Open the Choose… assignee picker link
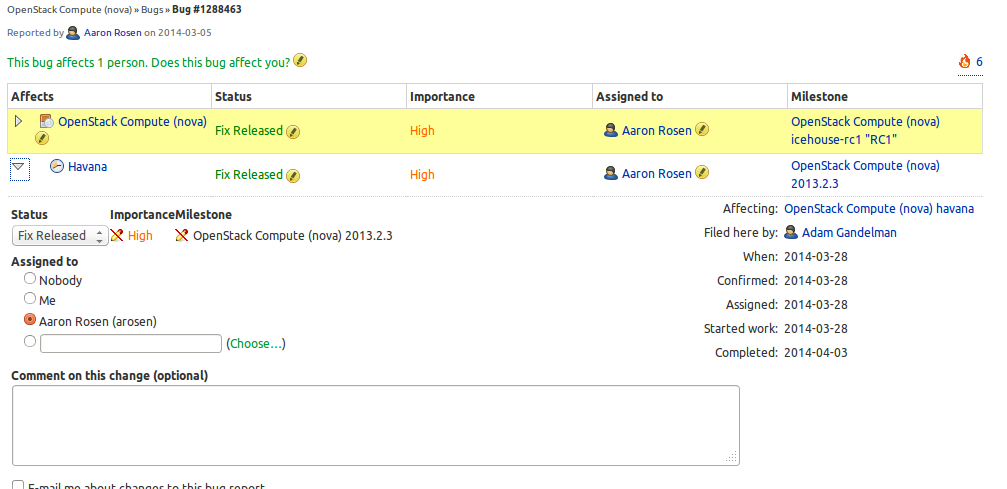This screenshot has height=489, width=1007. pyautogui.click(x=256, y=343)
